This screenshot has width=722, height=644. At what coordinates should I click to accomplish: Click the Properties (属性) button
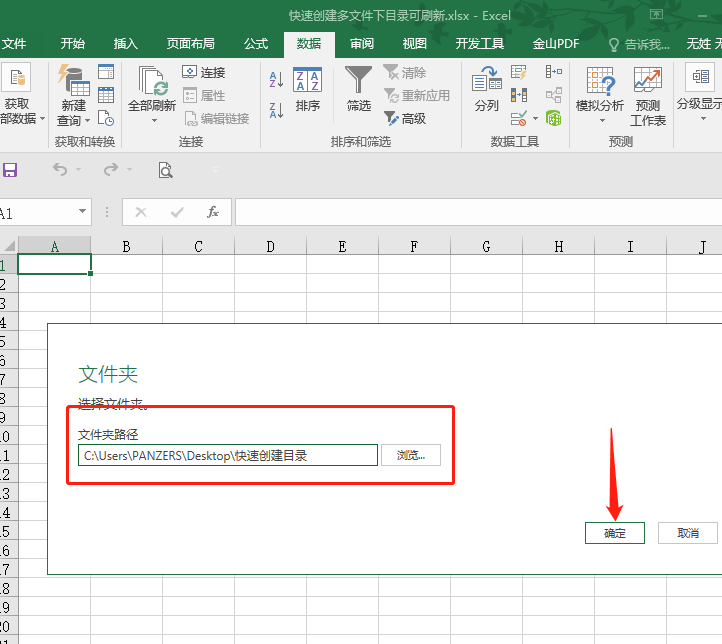point(203,96)
